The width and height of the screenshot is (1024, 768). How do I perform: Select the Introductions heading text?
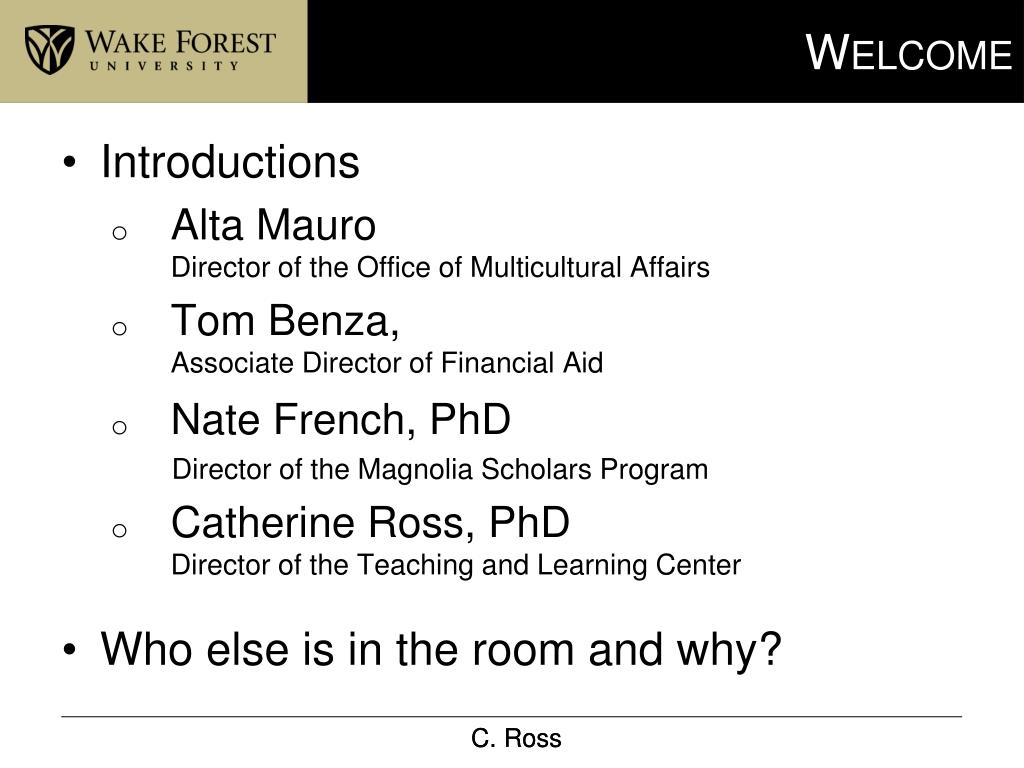click(230, 162)
